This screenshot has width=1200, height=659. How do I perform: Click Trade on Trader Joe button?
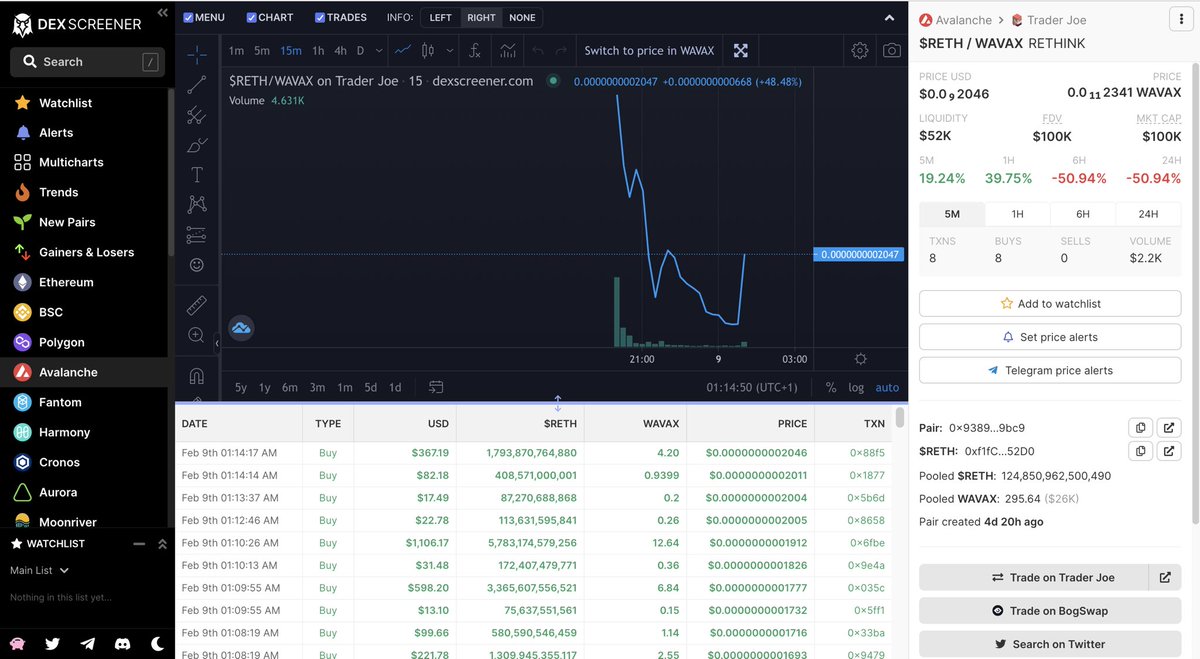(1034, 577)
